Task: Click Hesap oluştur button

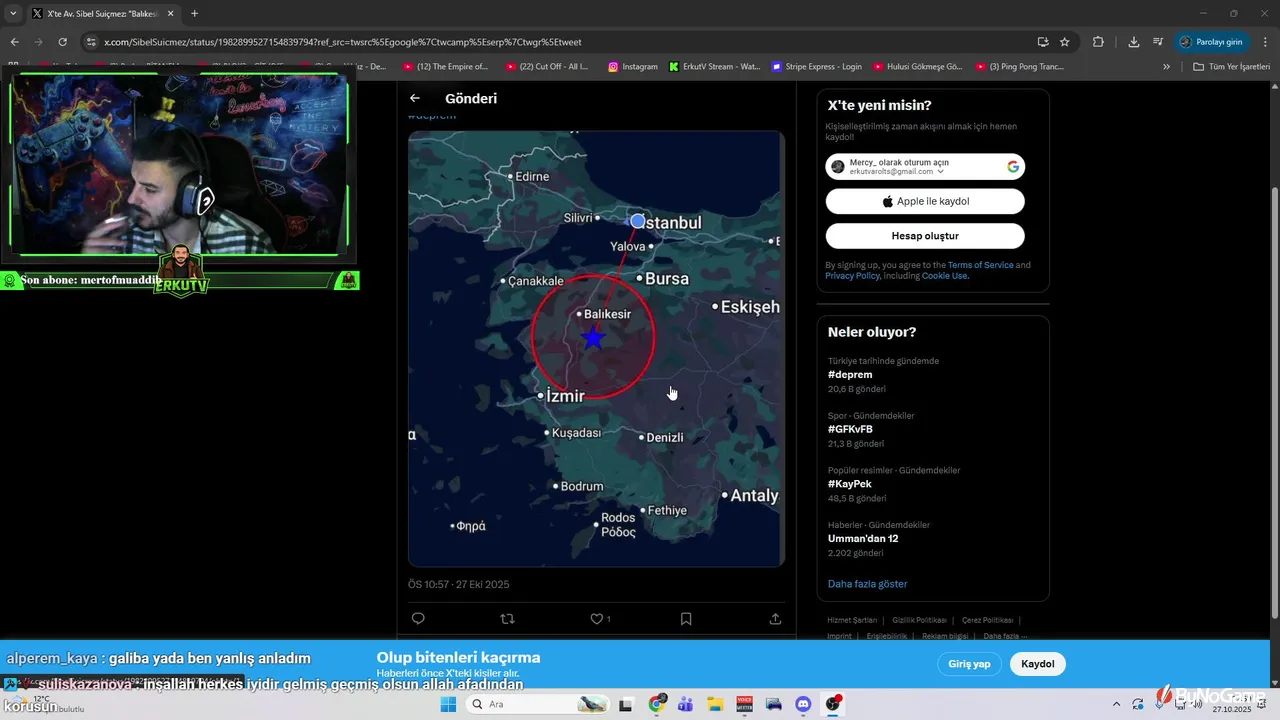Action: (x=925, y=236)
